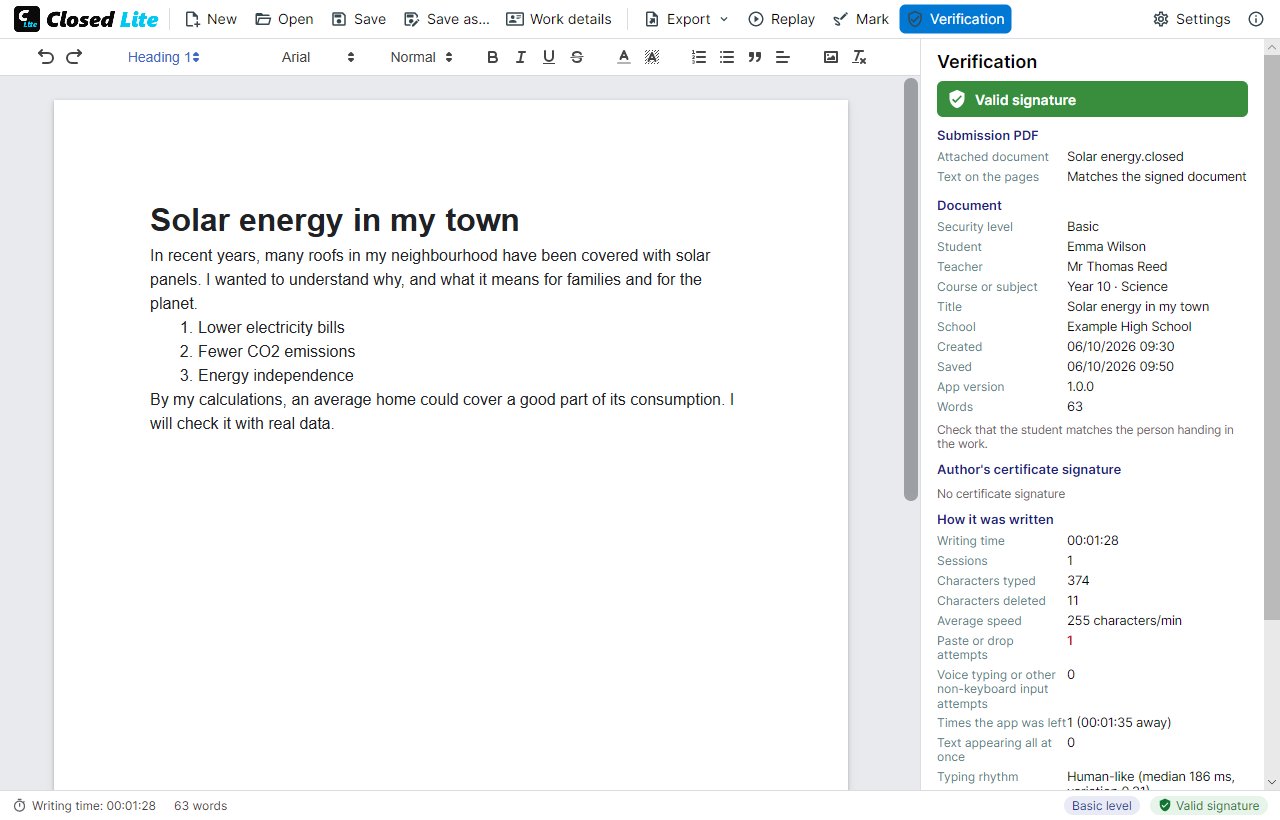Save the current document

pos(359,19)
